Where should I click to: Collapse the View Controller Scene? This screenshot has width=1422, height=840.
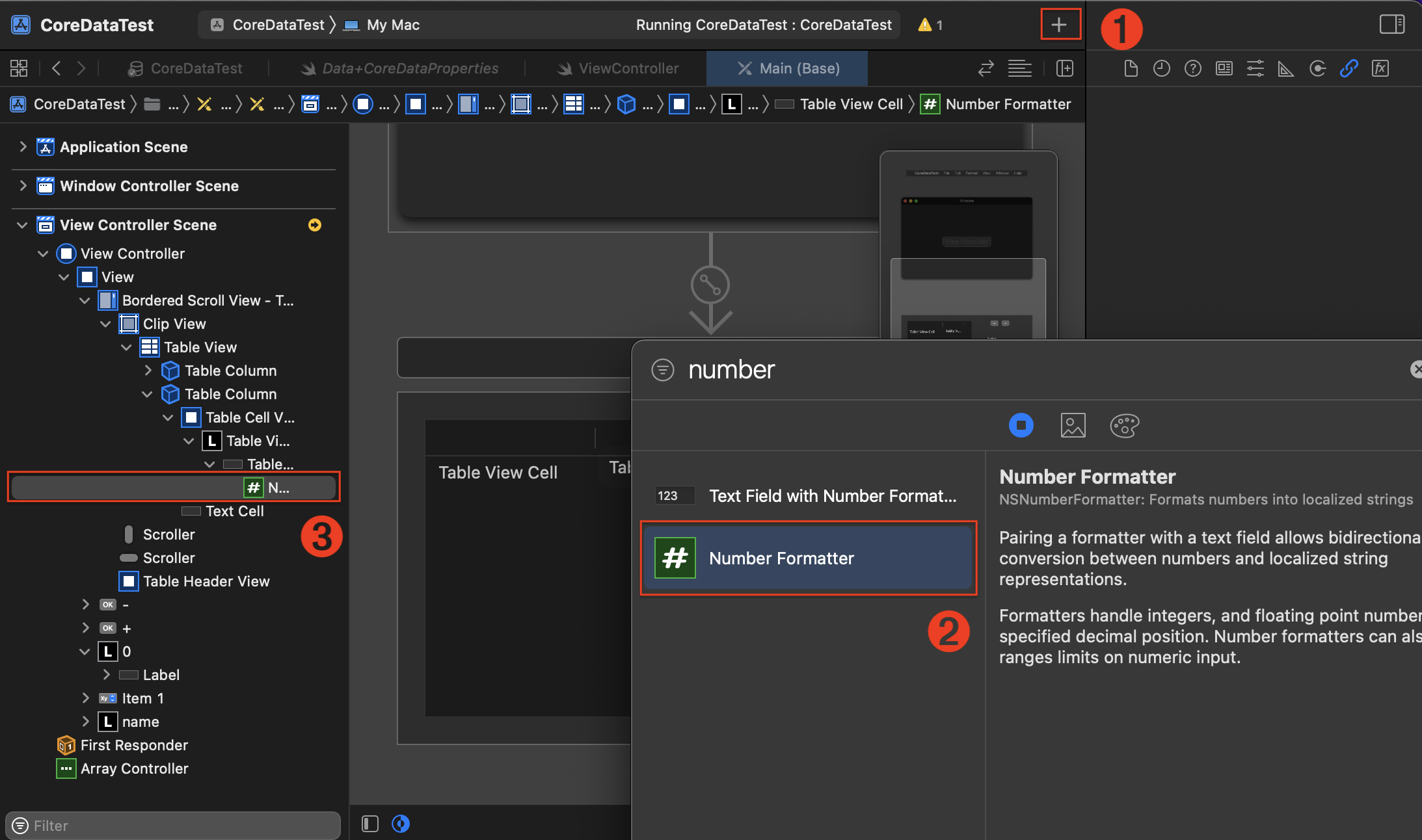pos(22,225)
